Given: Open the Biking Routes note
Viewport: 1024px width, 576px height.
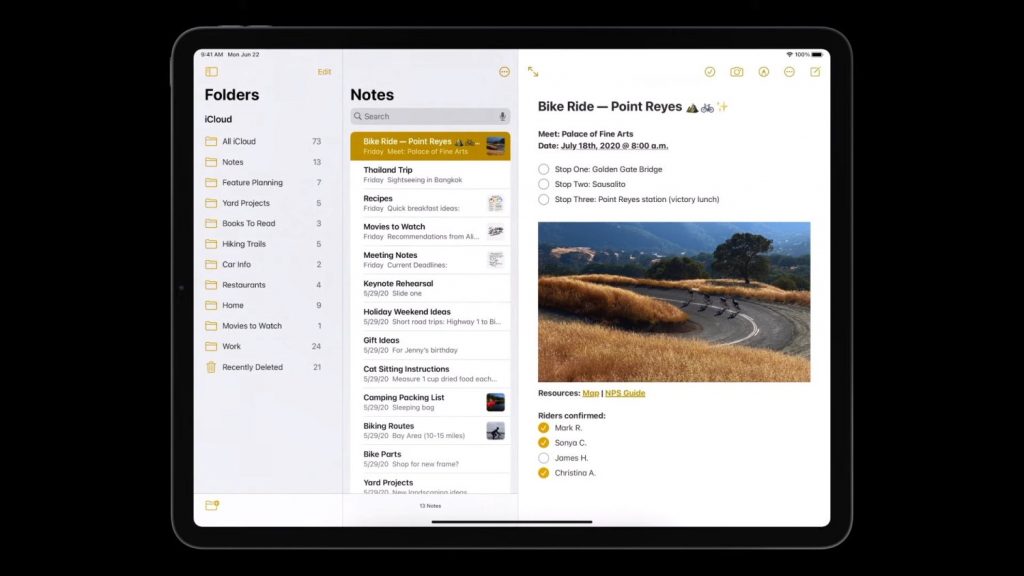Looking at the screenshot, I should pos(430,430).
